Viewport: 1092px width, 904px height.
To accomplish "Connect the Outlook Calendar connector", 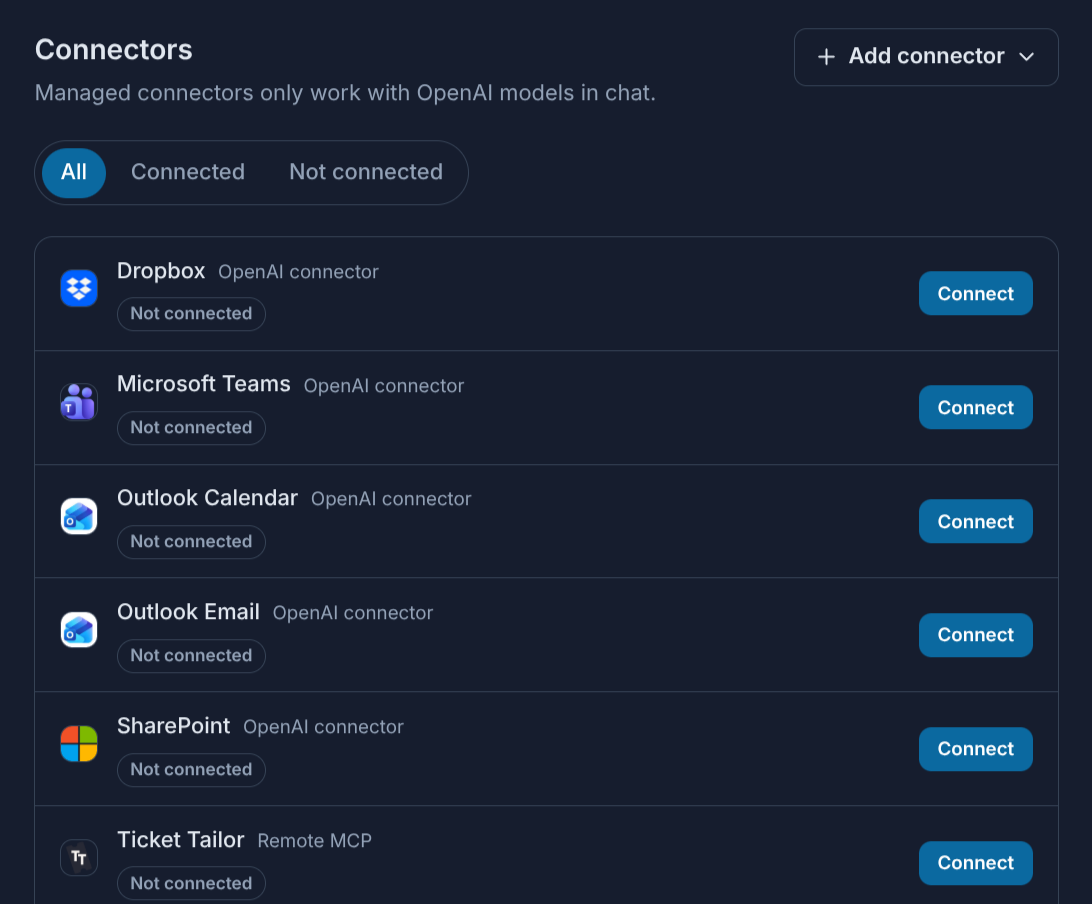I will point(975,522).
